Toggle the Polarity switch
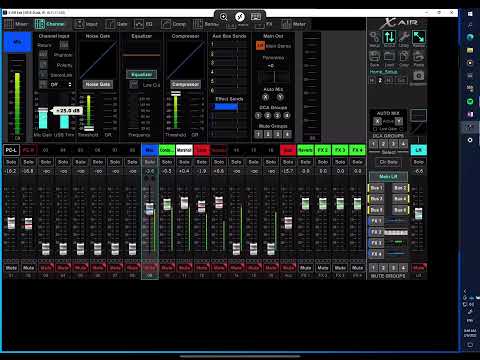The width and height of the screenshot is (480, 360). [43, 65]
